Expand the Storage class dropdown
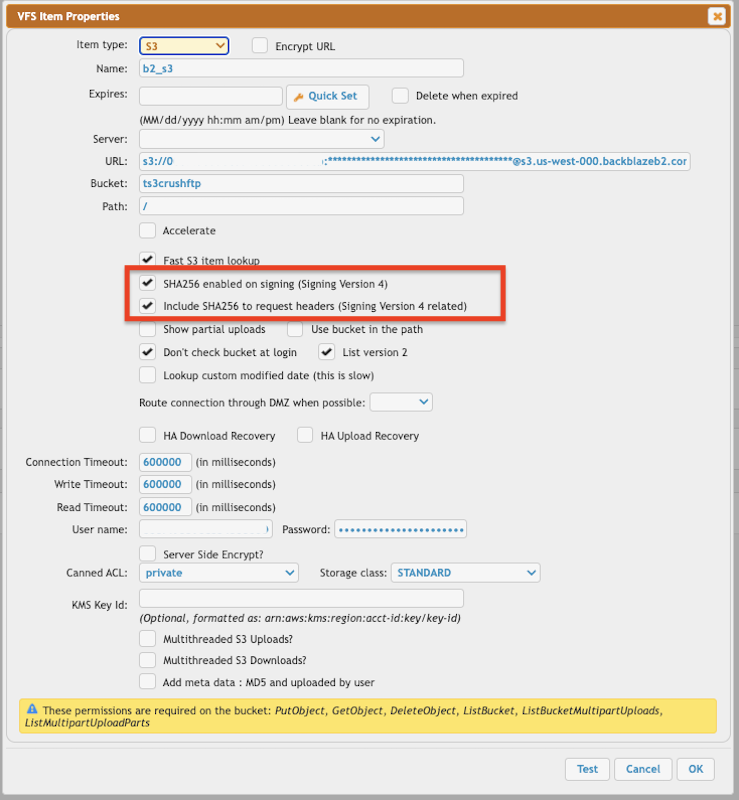This screenshot has height=800, width=739. 465,573
